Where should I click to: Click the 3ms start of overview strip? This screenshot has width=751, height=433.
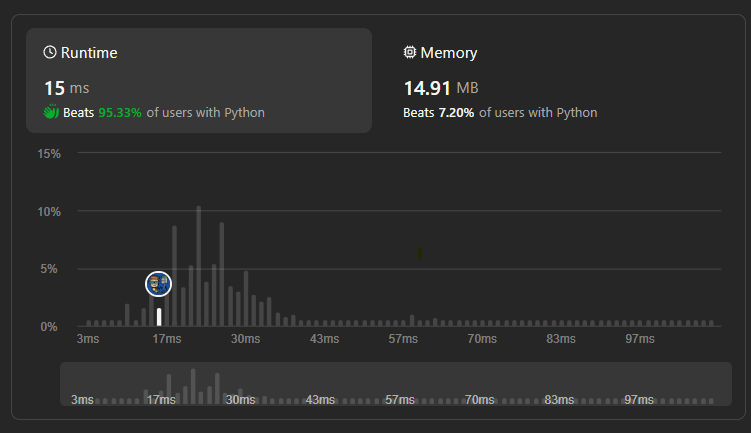click(x=82, y=399)
